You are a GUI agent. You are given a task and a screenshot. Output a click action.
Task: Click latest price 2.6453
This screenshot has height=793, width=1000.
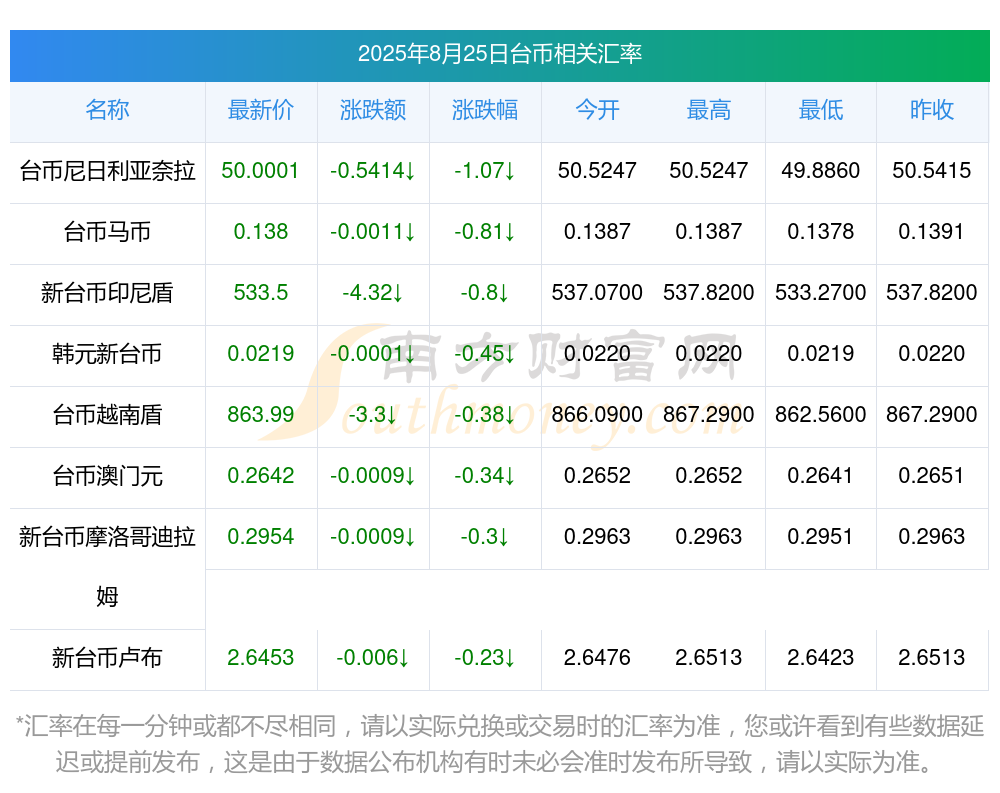(260, 658)
